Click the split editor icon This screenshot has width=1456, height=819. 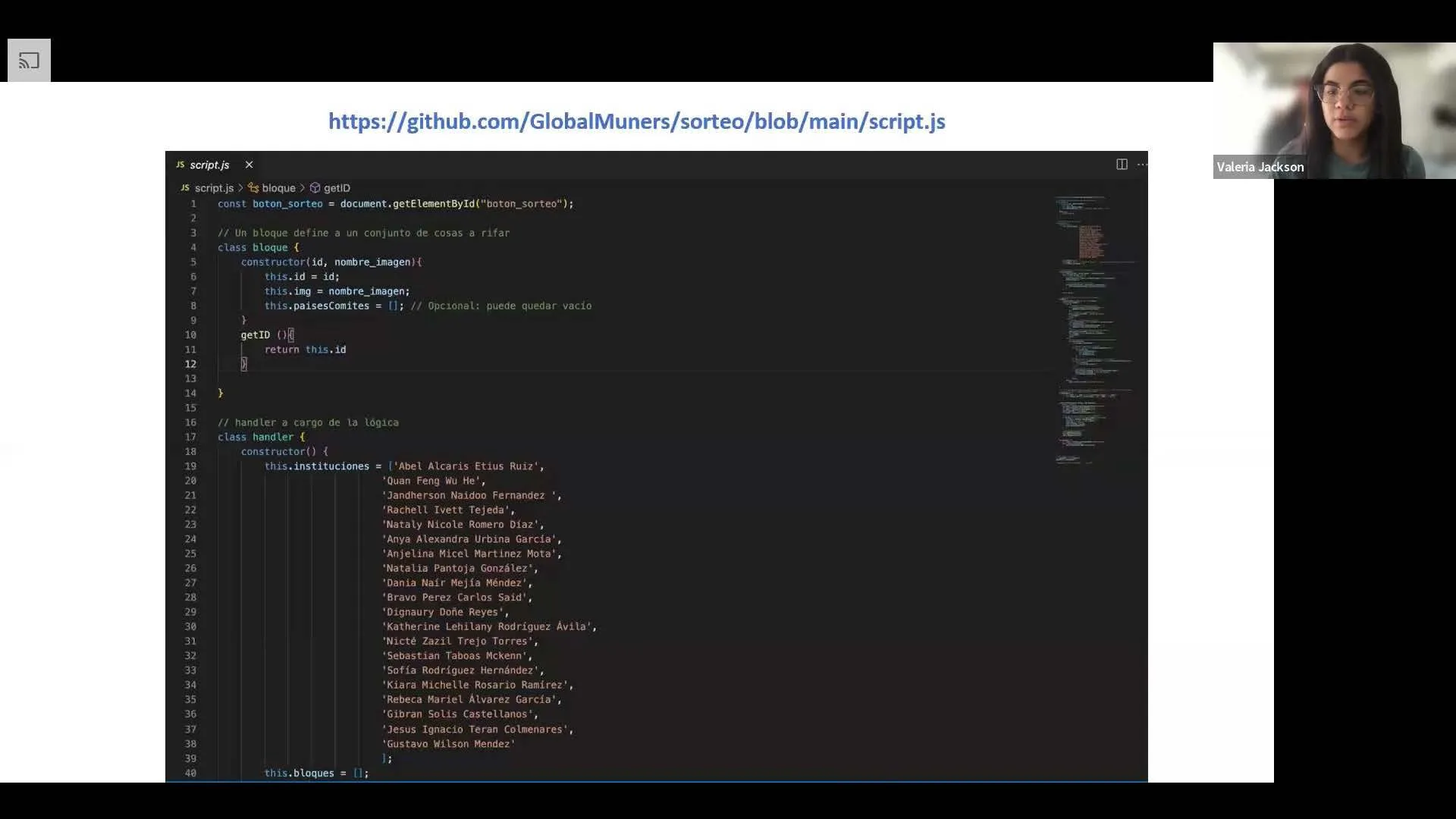click(1122, 165)
